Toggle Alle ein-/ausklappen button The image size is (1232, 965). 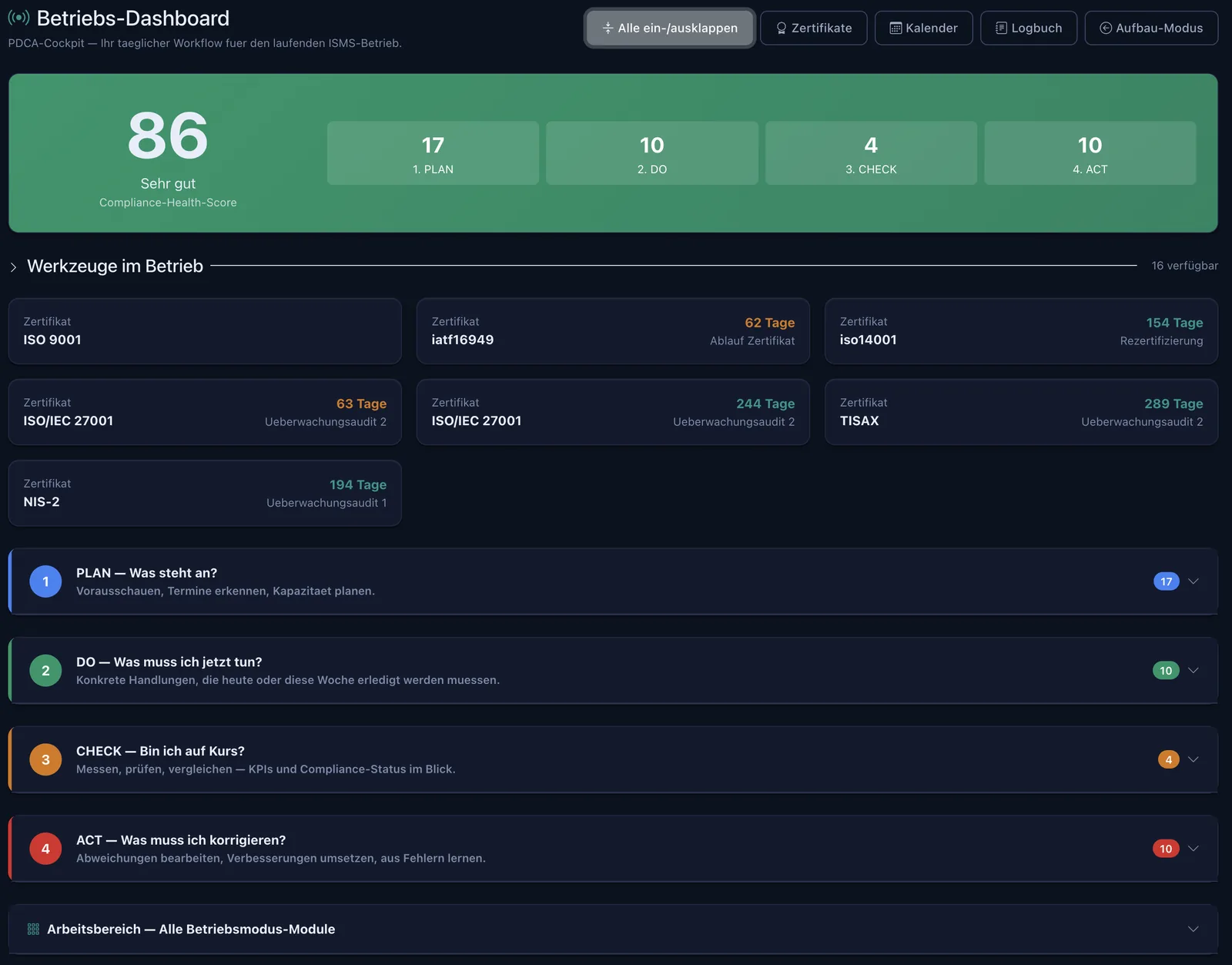[x=669, y=28]
